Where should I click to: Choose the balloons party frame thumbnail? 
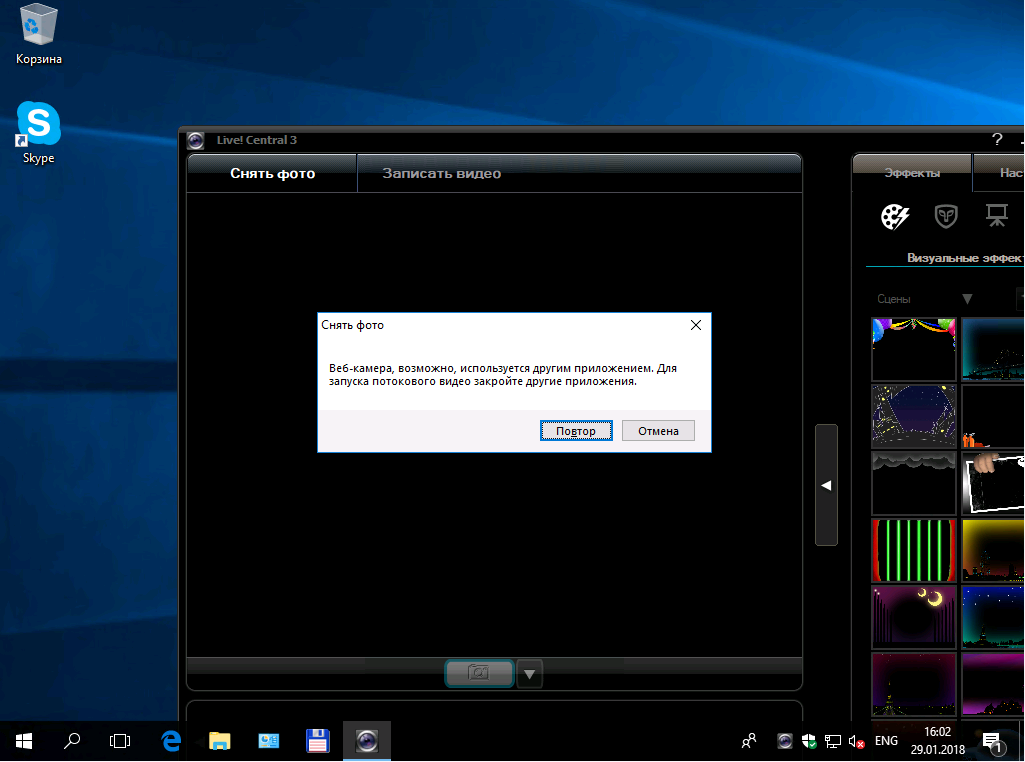pyautogui.click(x=913, y=349)
